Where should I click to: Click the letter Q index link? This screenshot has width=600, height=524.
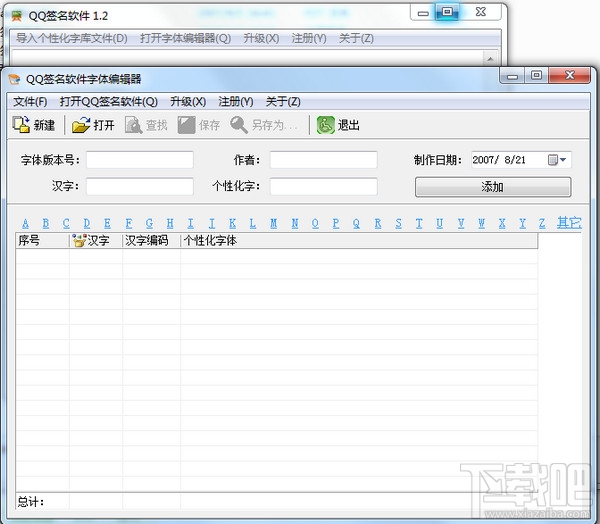click(356, 223)
